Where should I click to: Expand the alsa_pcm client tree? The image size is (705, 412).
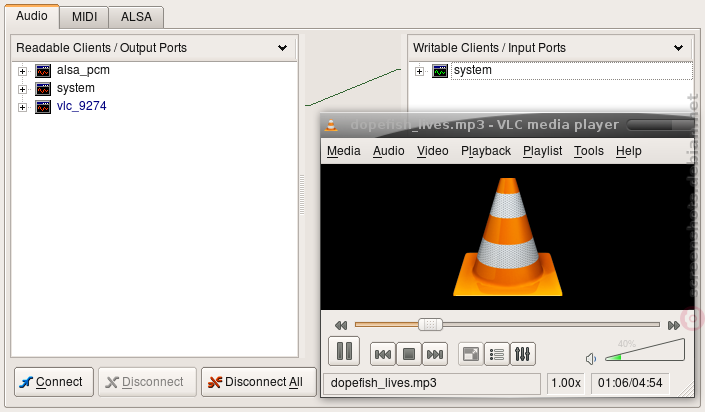22,71
